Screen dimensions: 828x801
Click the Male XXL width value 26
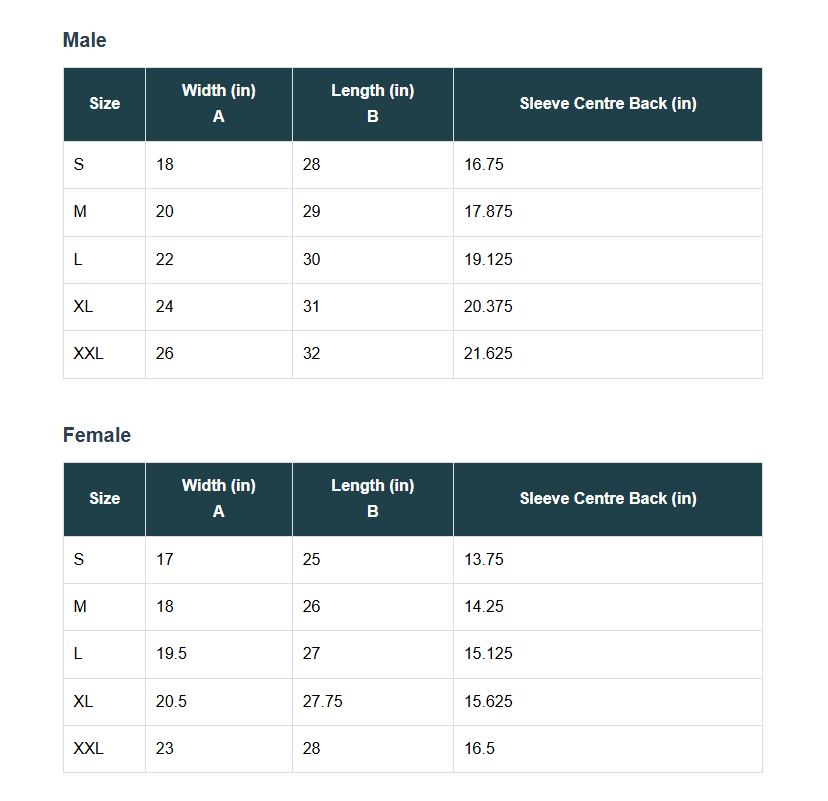165,353
